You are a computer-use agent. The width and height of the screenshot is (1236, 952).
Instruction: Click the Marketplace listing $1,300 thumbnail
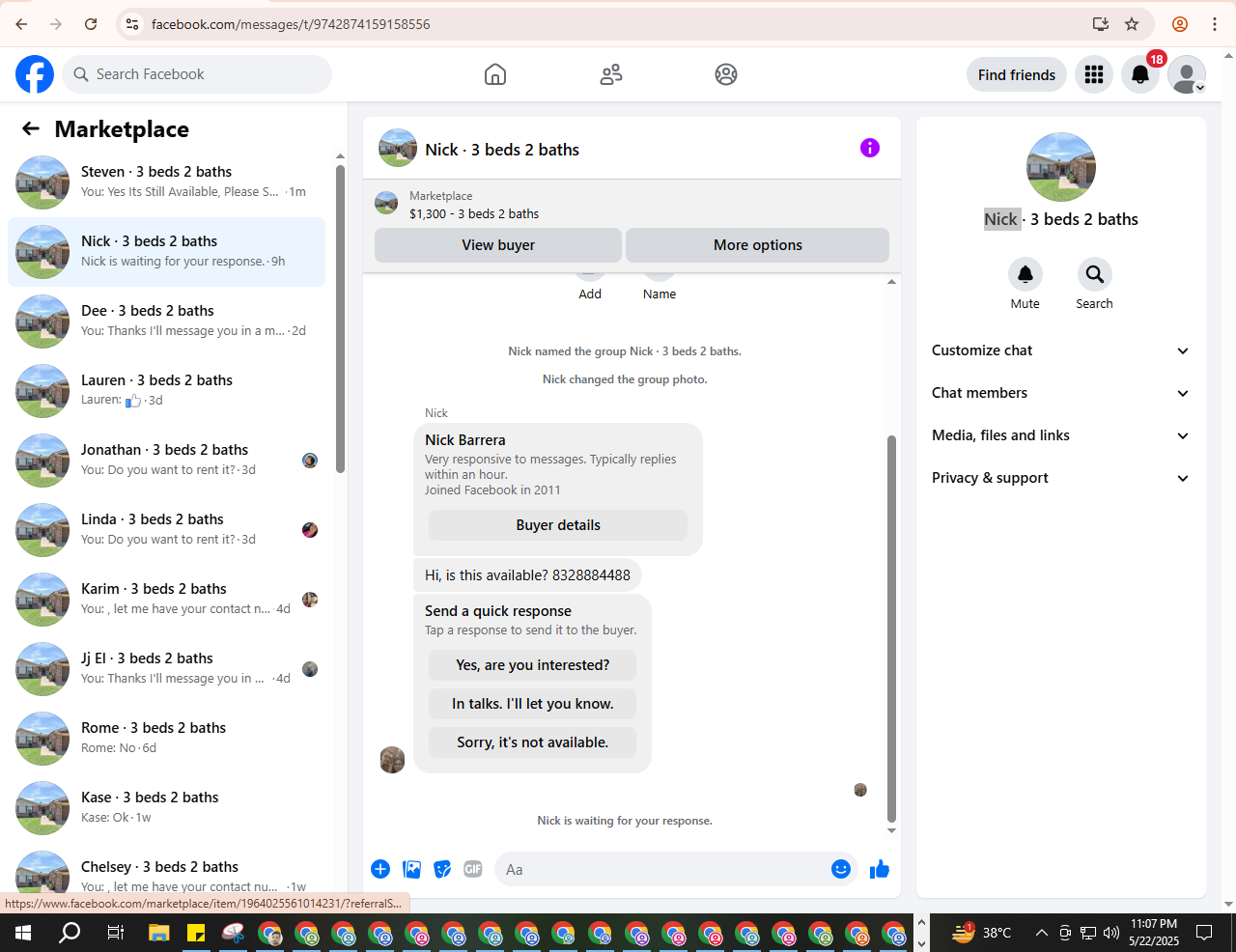click(386, 203)
